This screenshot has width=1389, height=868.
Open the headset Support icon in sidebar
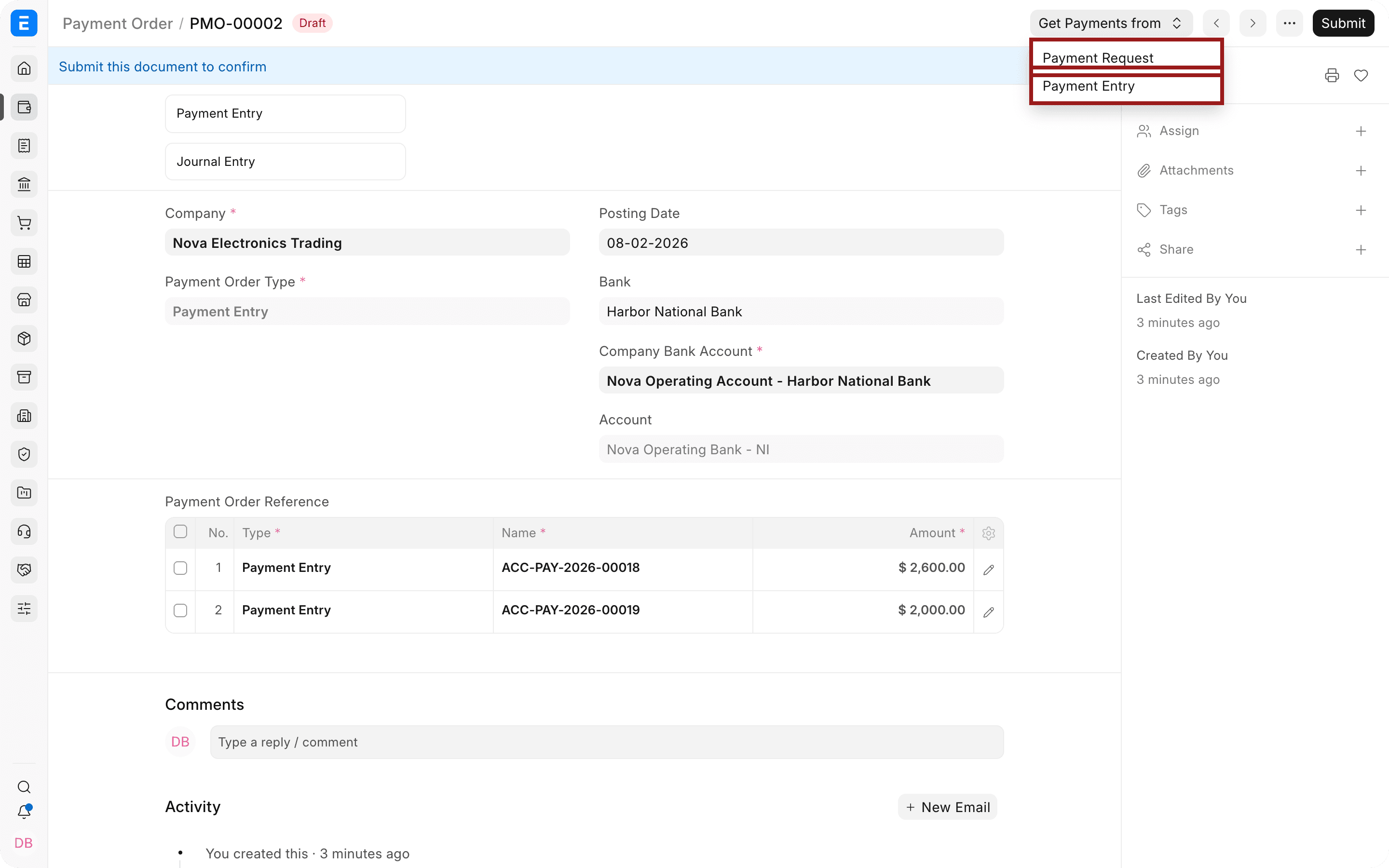click(x=24, y=531)
